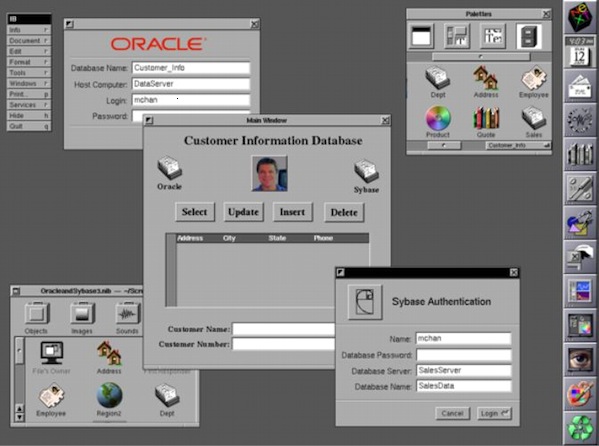Open the Edit menu
Screen dimensions: 599x446
[29, 51]
